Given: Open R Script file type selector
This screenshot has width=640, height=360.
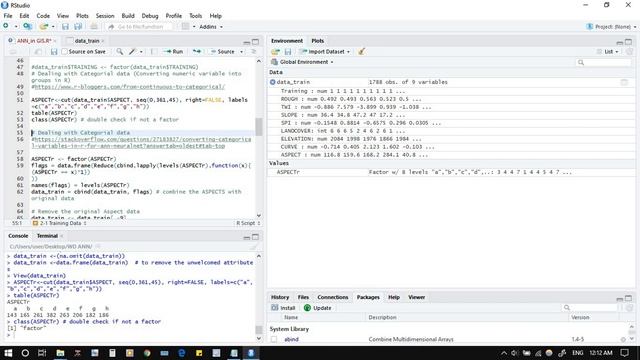Looking at the screenshot, I should pyautogui.click(x=248, y=223).
